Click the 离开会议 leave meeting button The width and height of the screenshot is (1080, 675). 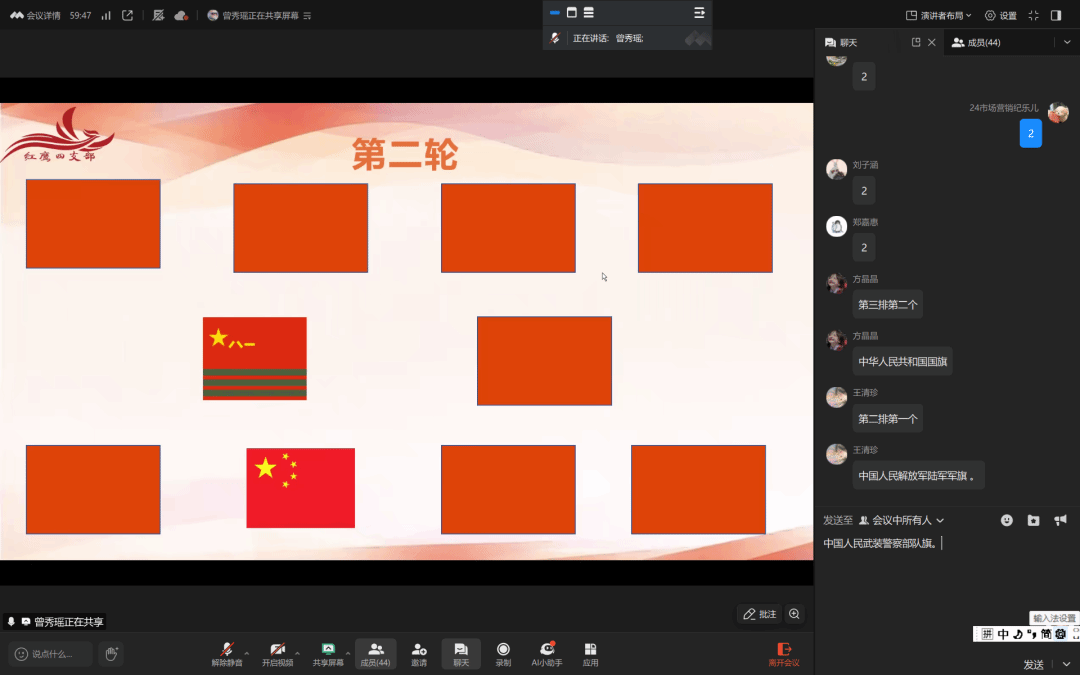pyautogui.click(x=784, y=654)
